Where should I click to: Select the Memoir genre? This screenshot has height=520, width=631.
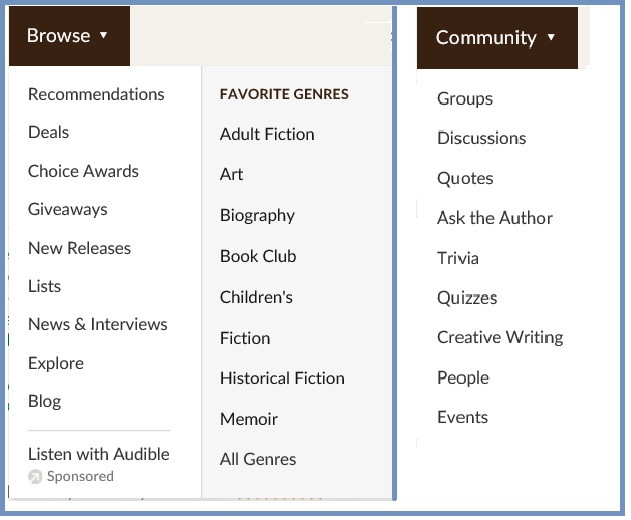(249, 419)
